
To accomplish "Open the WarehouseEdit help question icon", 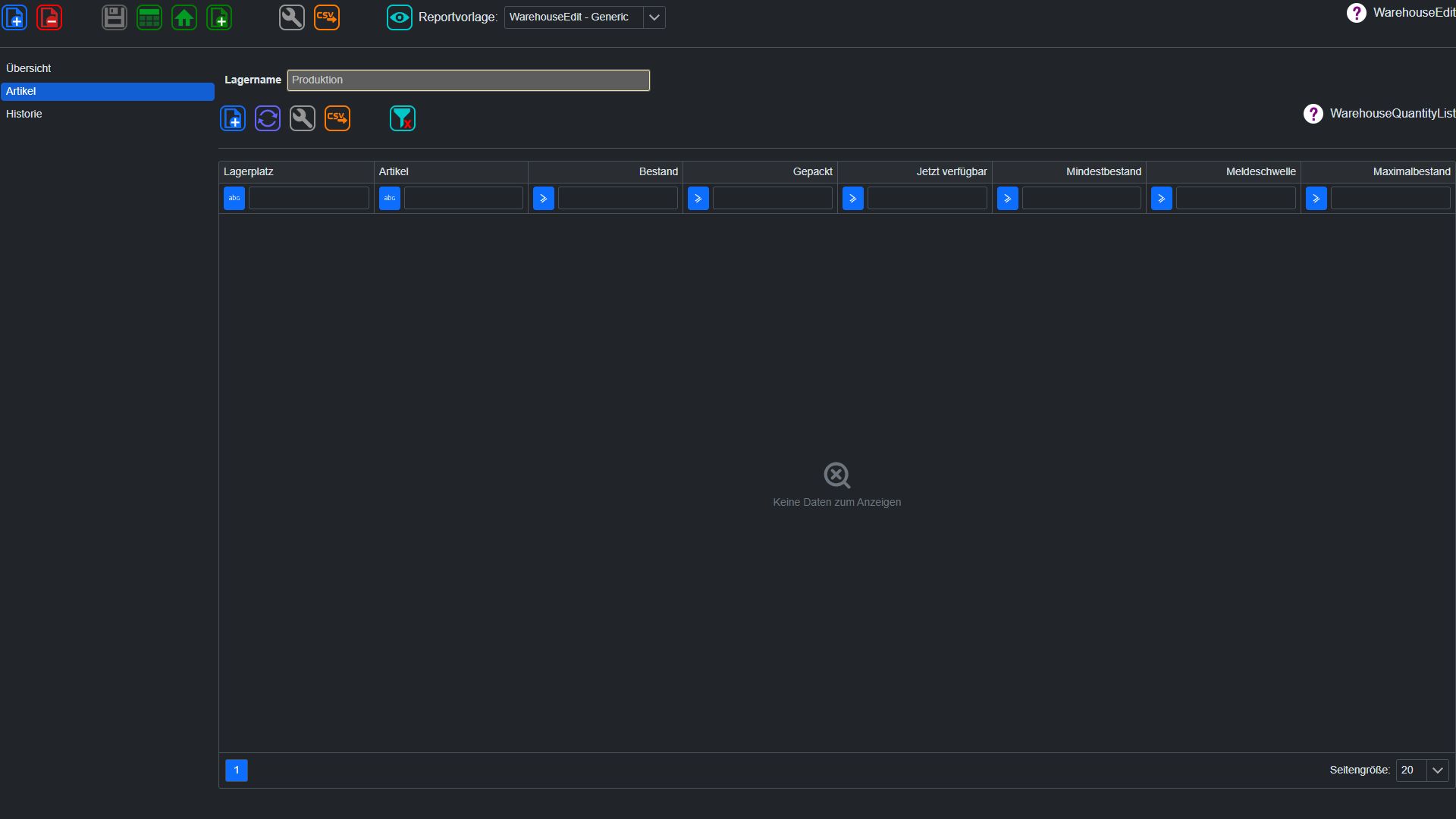I will (1357, 13).
